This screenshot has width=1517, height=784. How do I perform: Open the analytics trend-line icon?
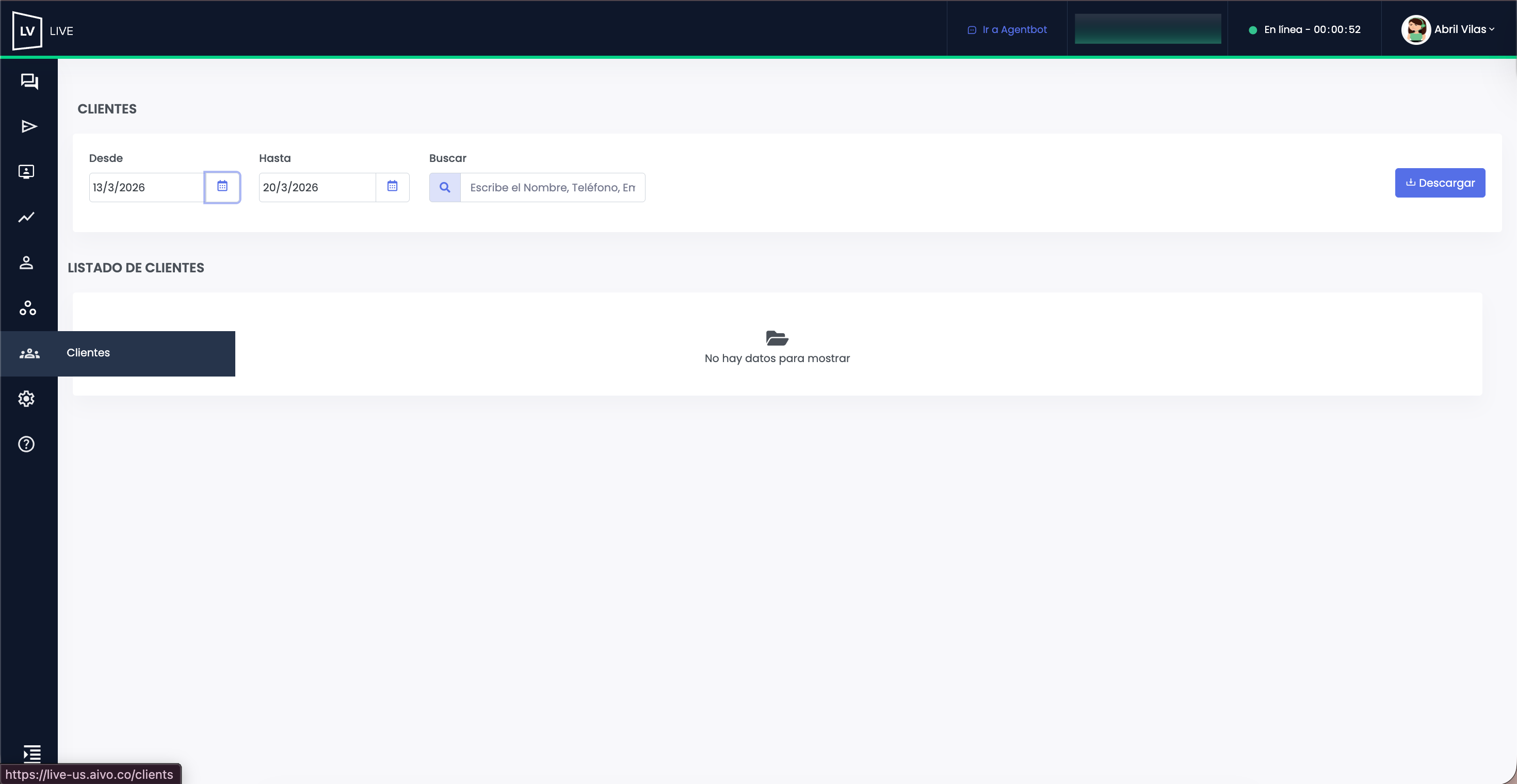pyautogui.click(x=26, y=217)
